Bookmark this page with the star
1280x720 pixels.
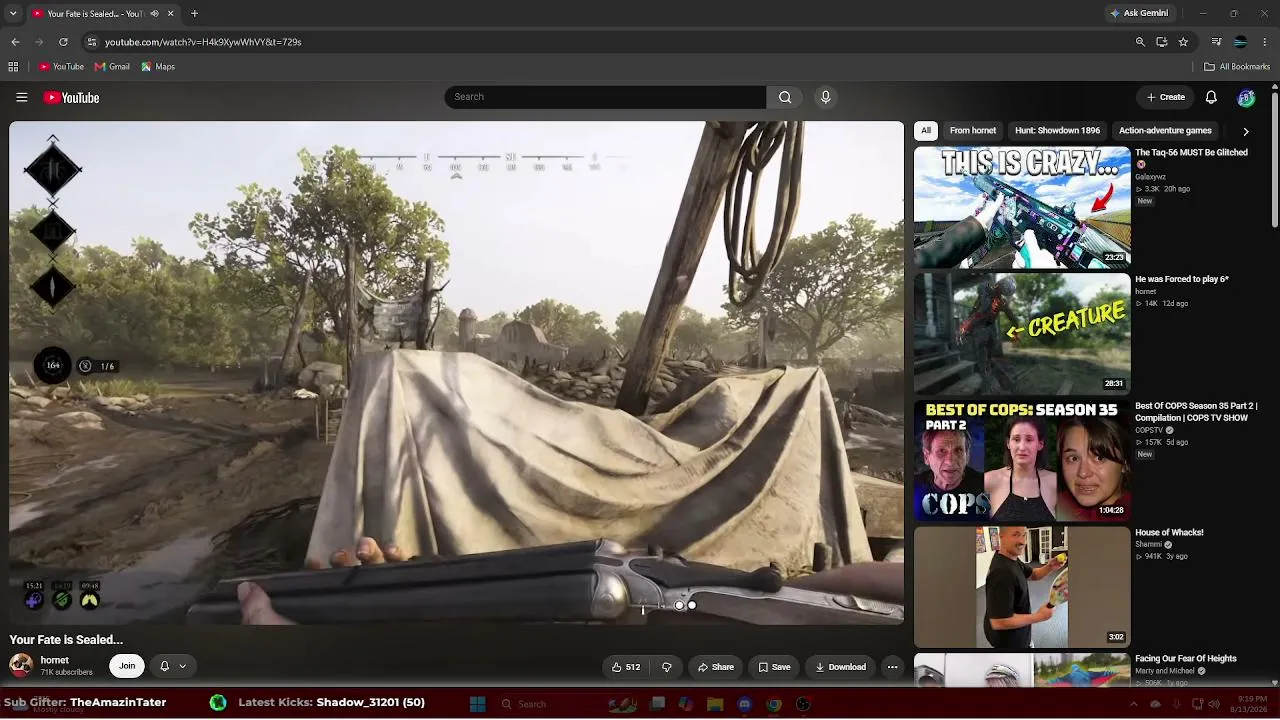coord(1183,42)
